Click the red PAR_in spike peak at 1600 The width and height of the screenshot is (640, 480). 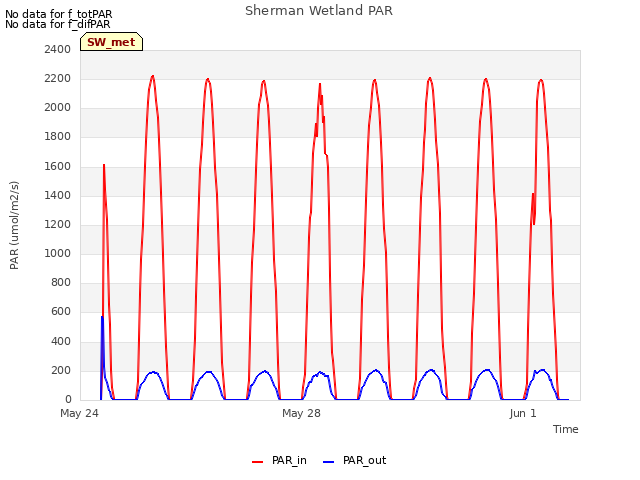pos(104,165)
